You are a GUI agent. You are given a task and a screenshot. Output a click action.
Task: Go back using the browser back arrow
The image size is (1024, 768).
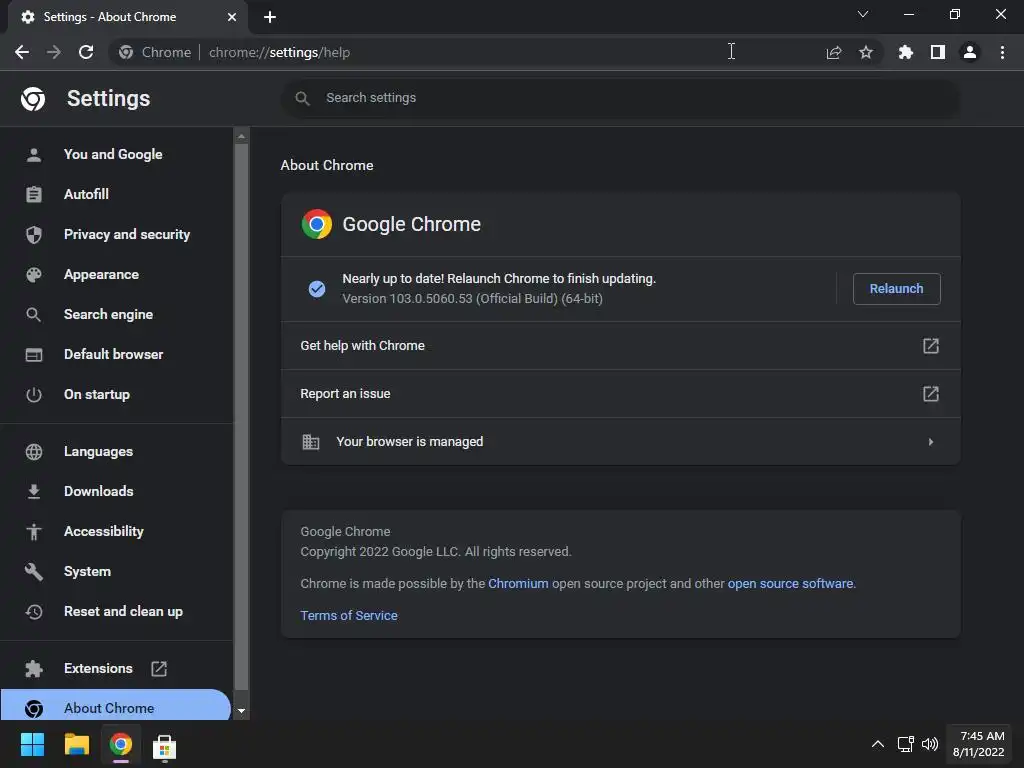[22, 52]
